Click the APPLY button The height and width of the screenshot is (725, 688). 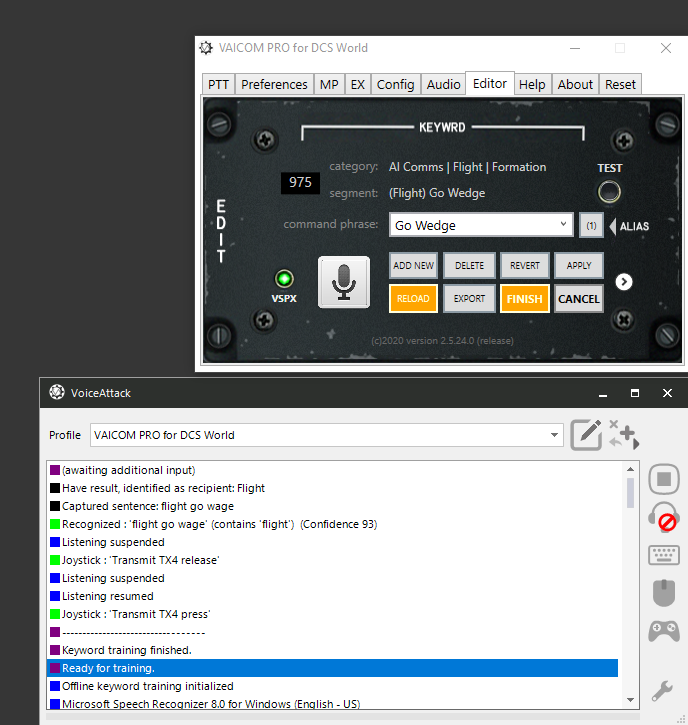(x=579, y=265)
